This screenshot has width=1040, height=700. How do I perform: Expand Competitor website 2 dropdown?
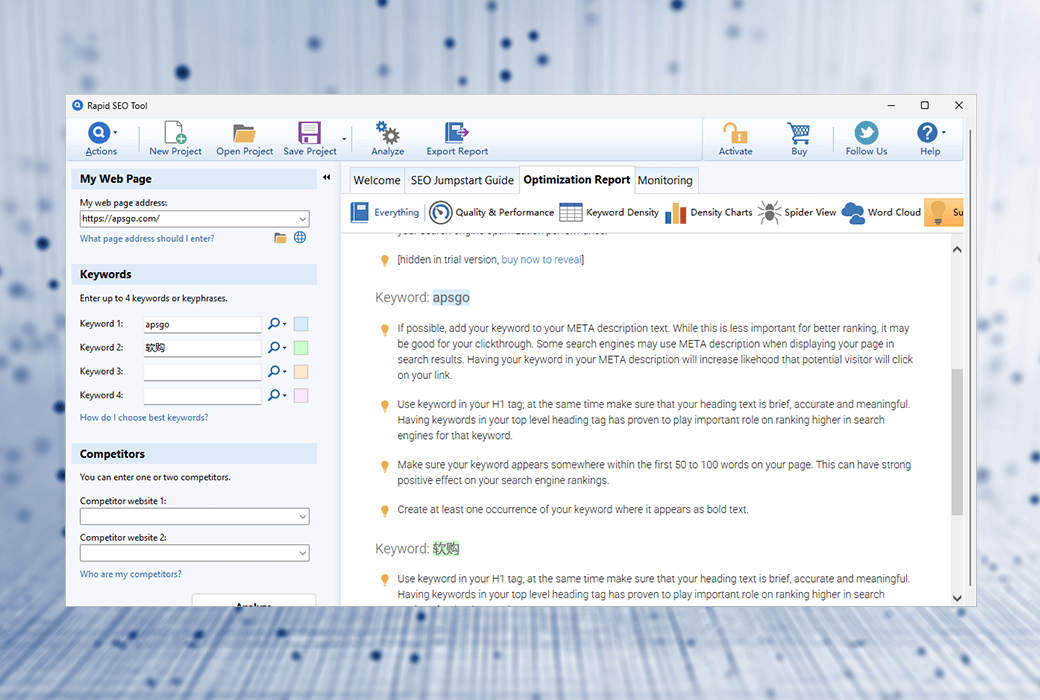(x=302, y=553)
